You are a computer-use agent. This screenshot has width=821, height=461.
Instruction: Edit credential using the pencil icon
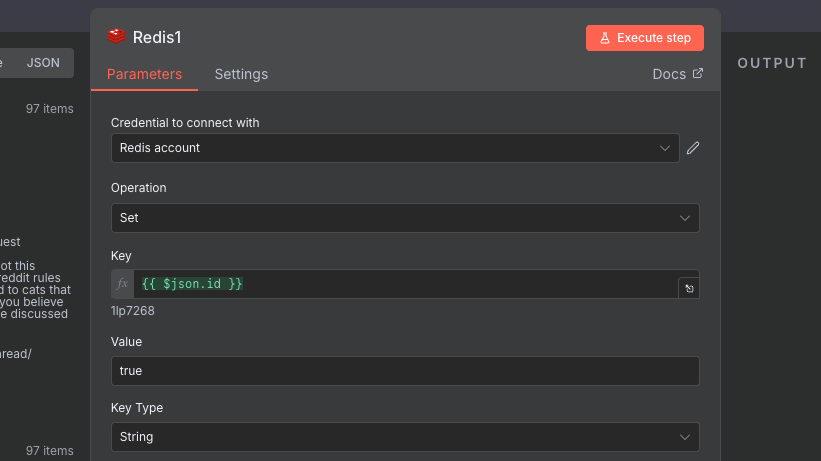pos(693,148)
